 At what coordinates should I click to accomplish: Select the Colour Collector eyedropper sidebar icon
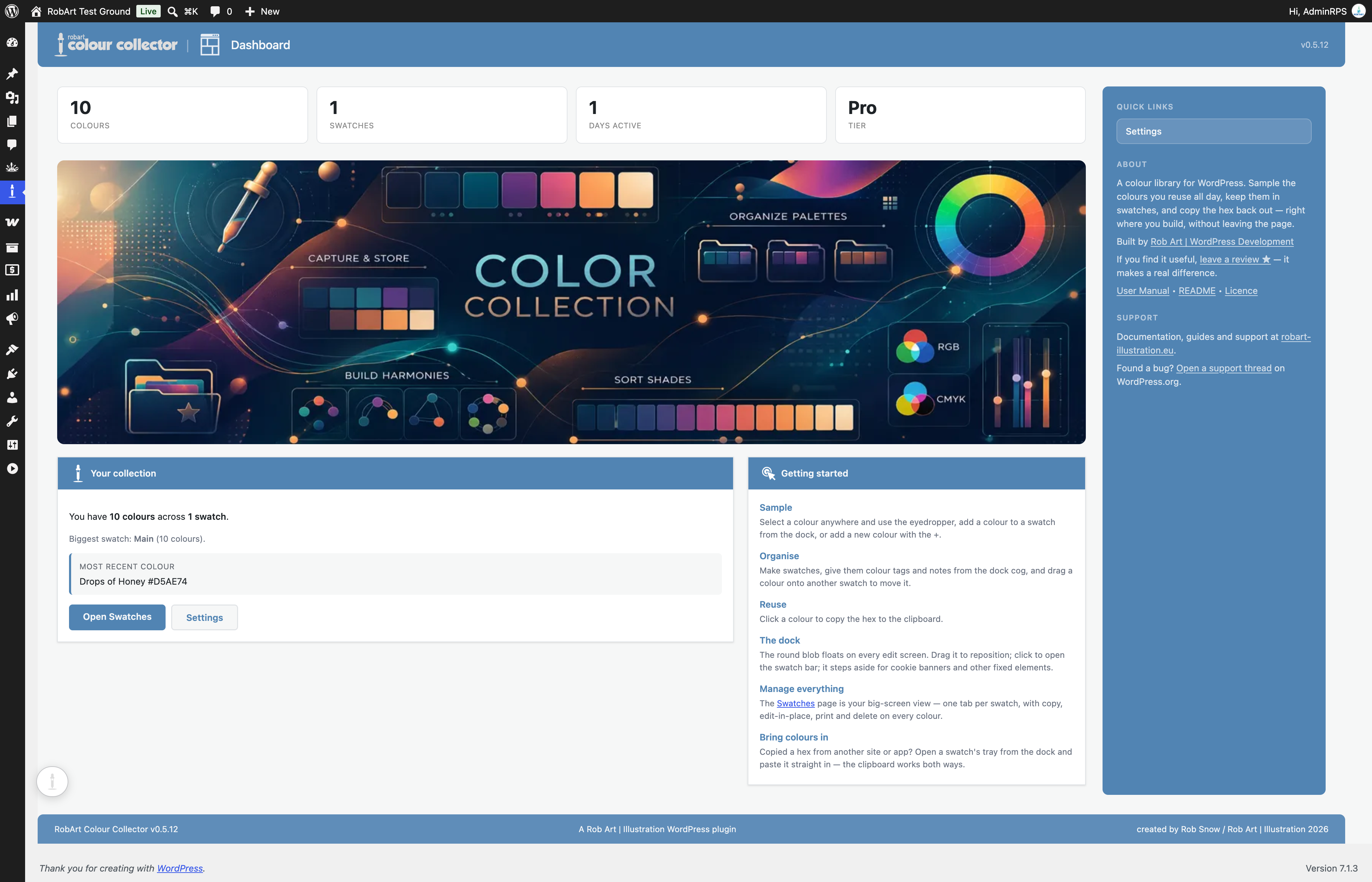point(12,191)
